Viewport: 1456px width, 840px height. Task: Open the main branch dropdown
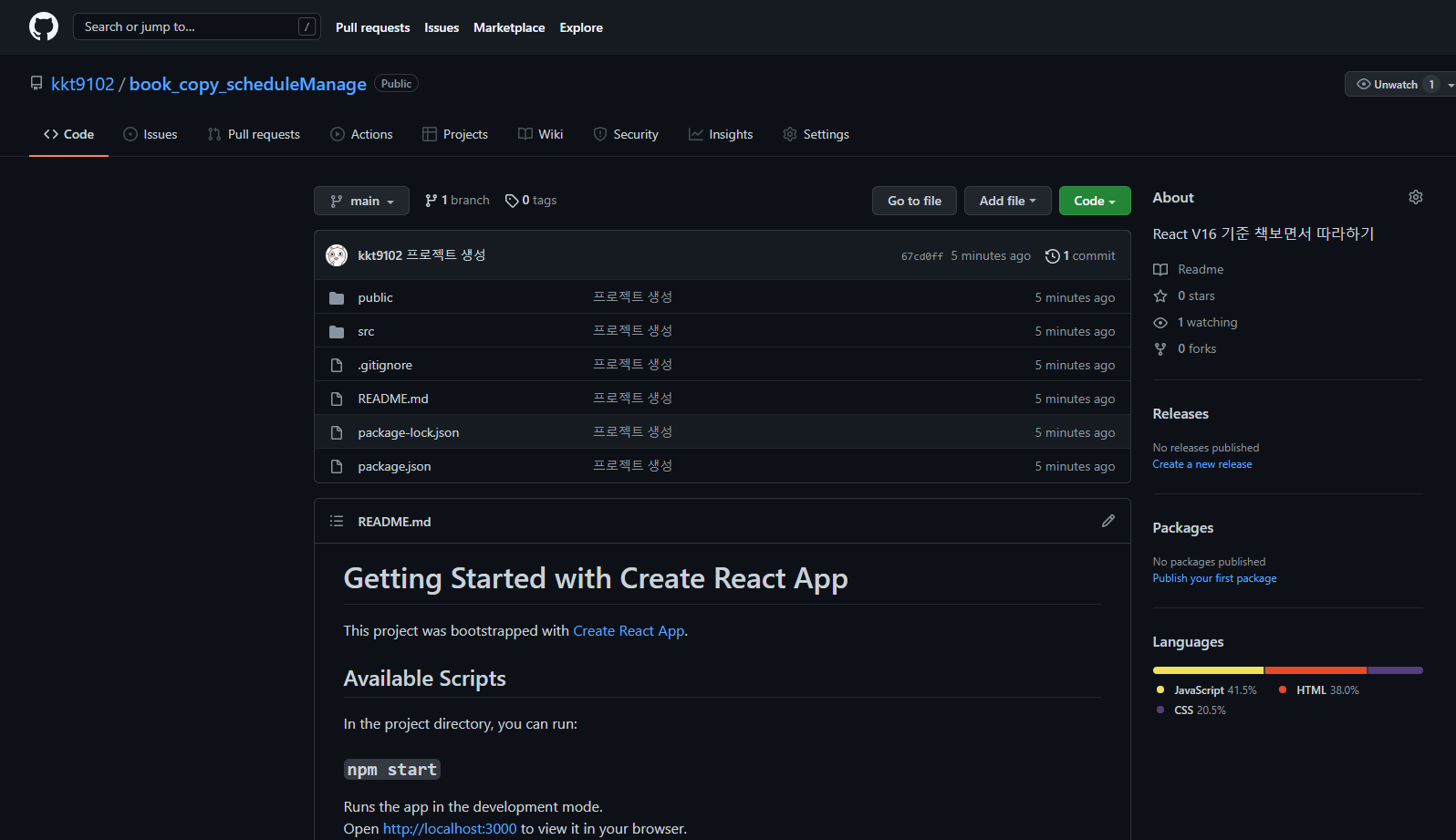[361, 201]
